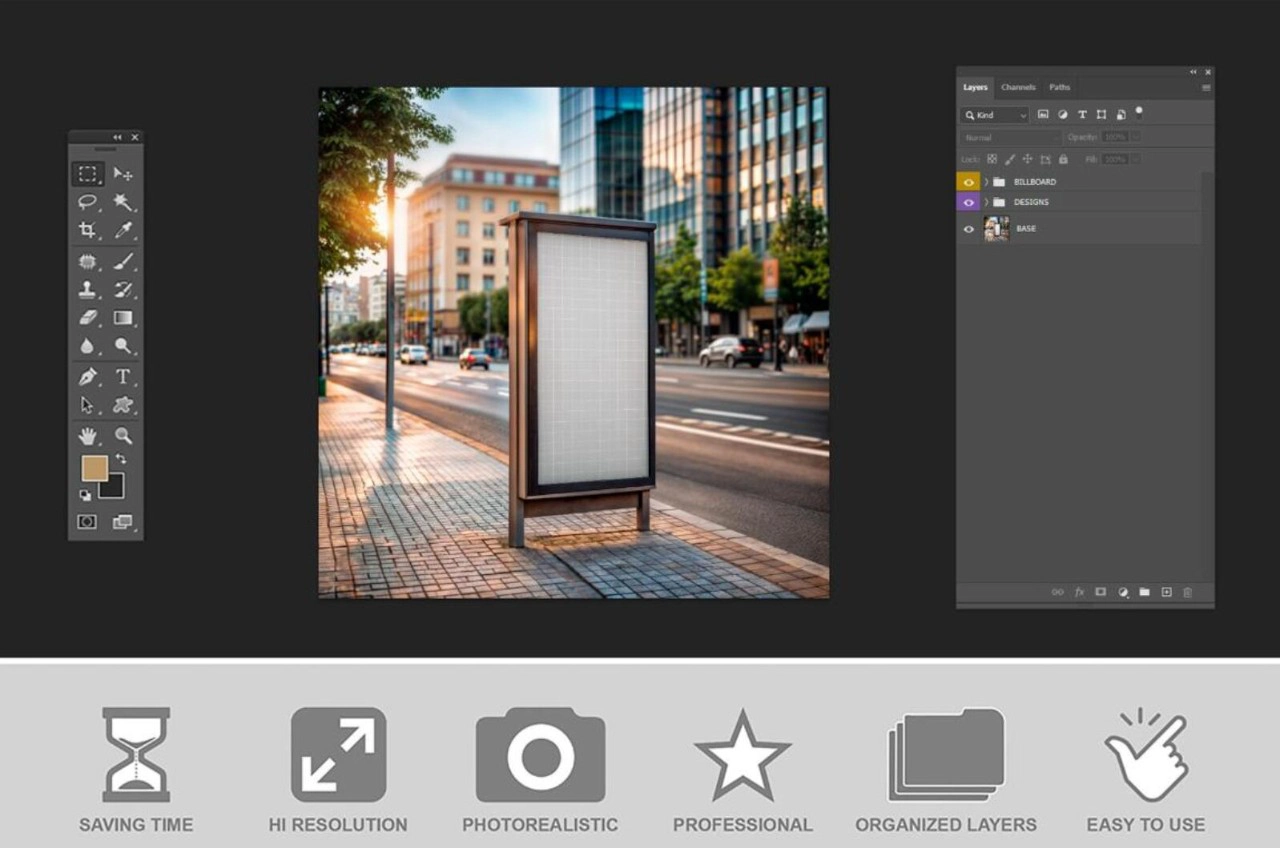Select the BILLBOARD group name
The height and width of the screenshot is (848, 1280).
(1035, 182)
